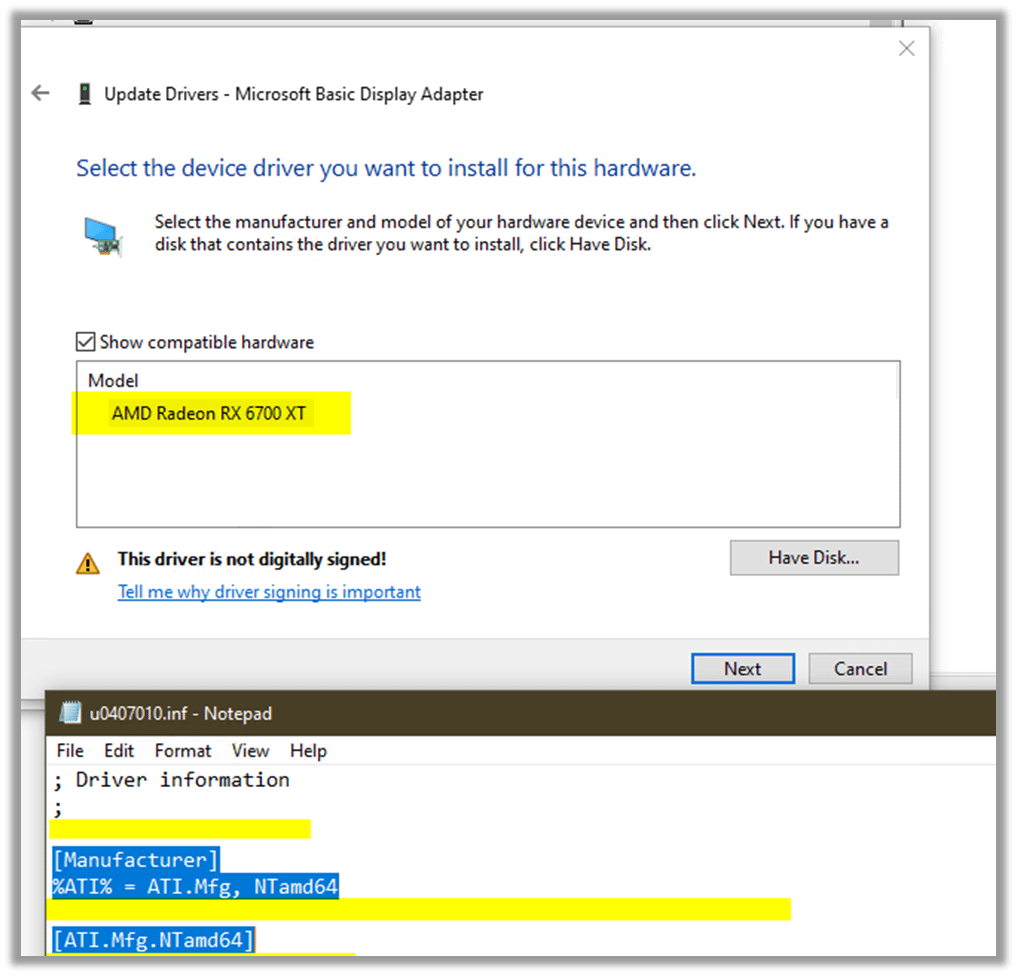Uncheck Show compatible hardware checkbox
Viewport: 1017px width, 976px height.
pyautogui.click(x=86, y=342)
